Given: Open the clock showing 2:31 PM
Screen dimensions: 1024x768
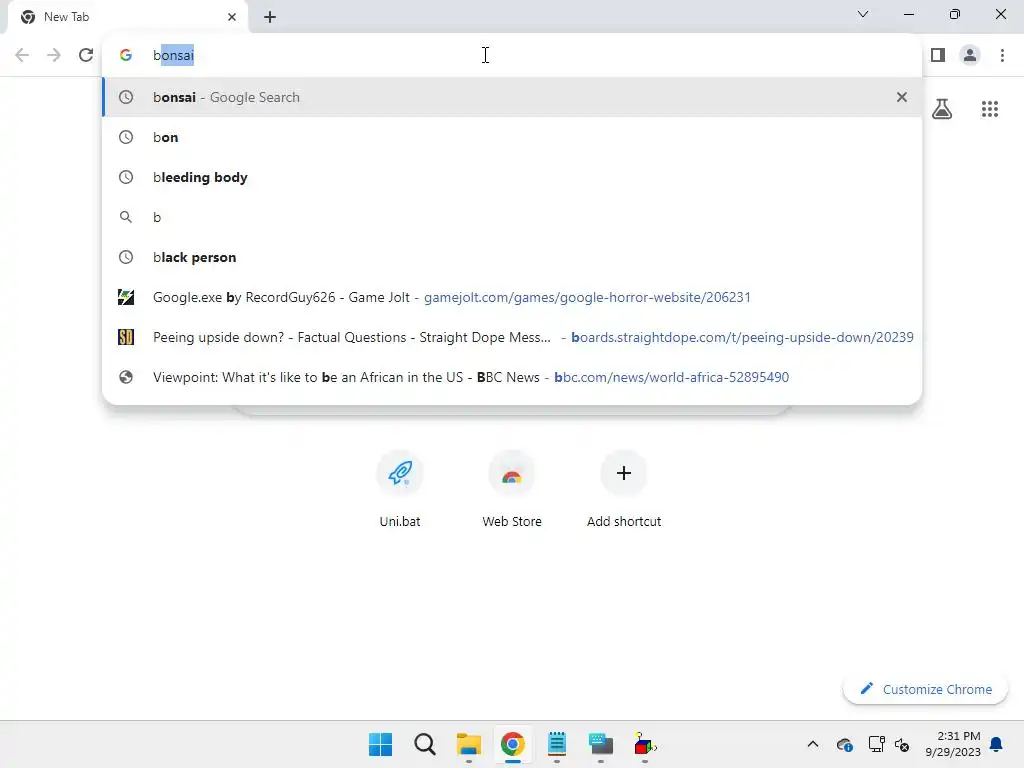Looking at the screenshot, I should 953,744.
